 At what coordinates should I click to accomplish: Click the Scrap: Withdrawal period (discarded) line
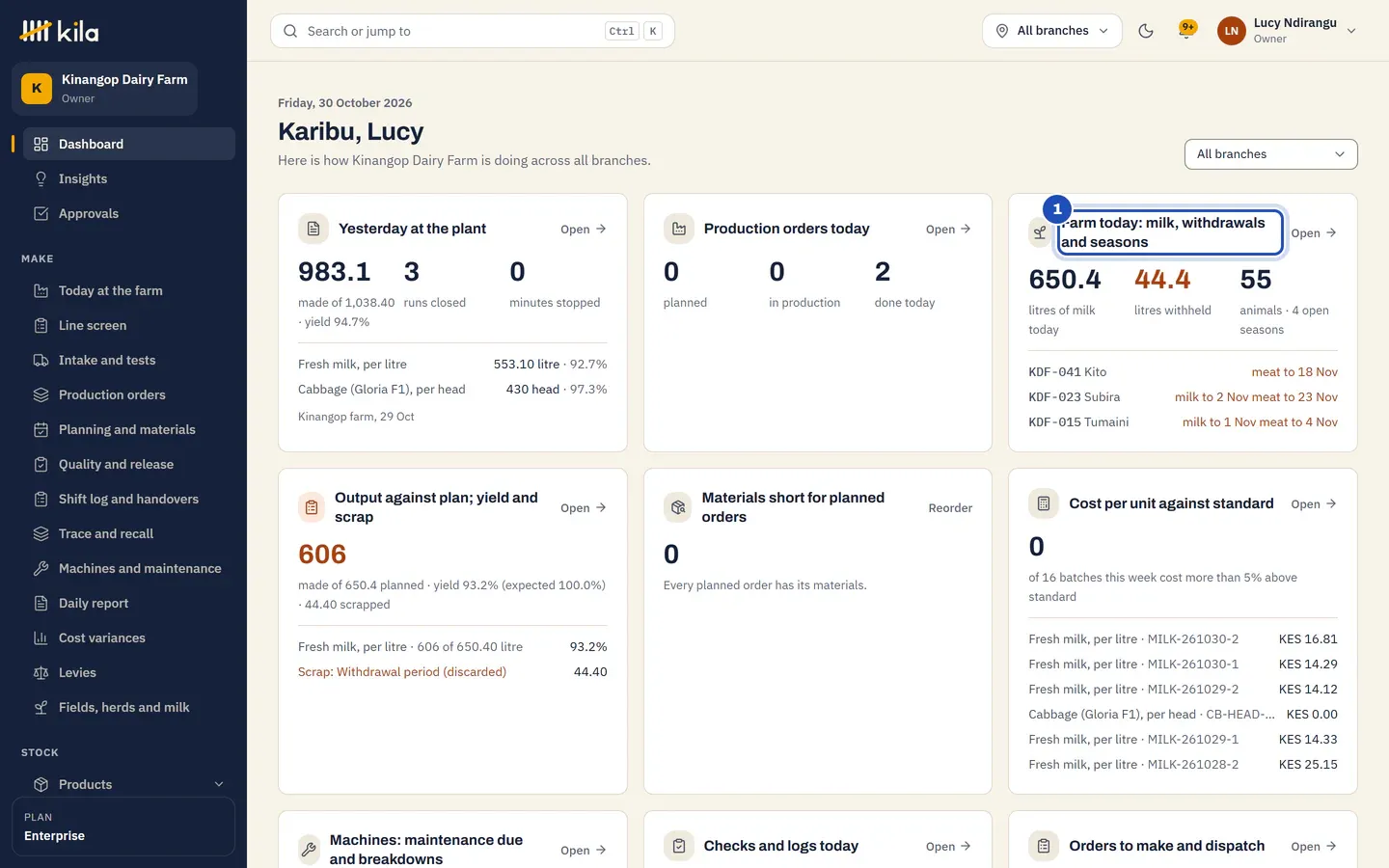pos(452,672)
